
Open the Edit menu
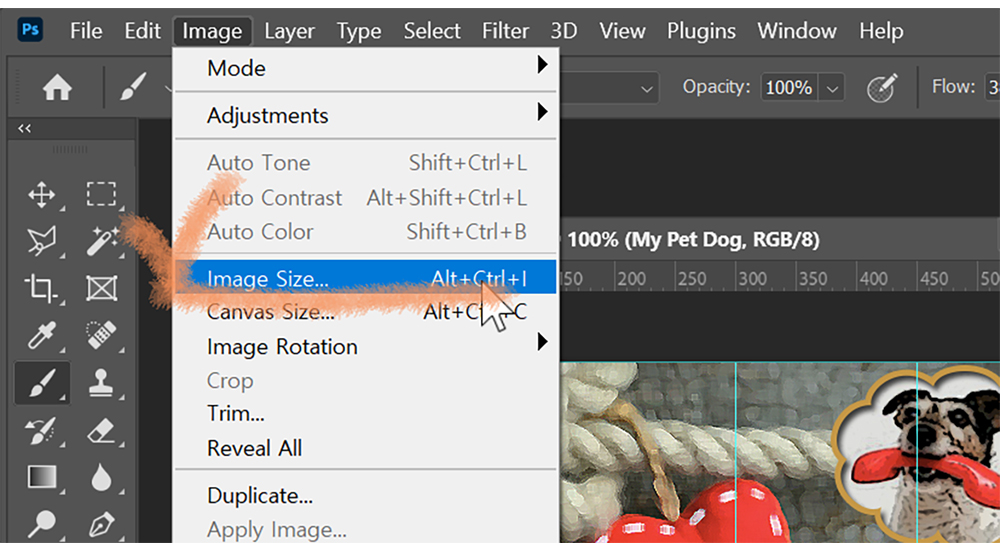142,31
